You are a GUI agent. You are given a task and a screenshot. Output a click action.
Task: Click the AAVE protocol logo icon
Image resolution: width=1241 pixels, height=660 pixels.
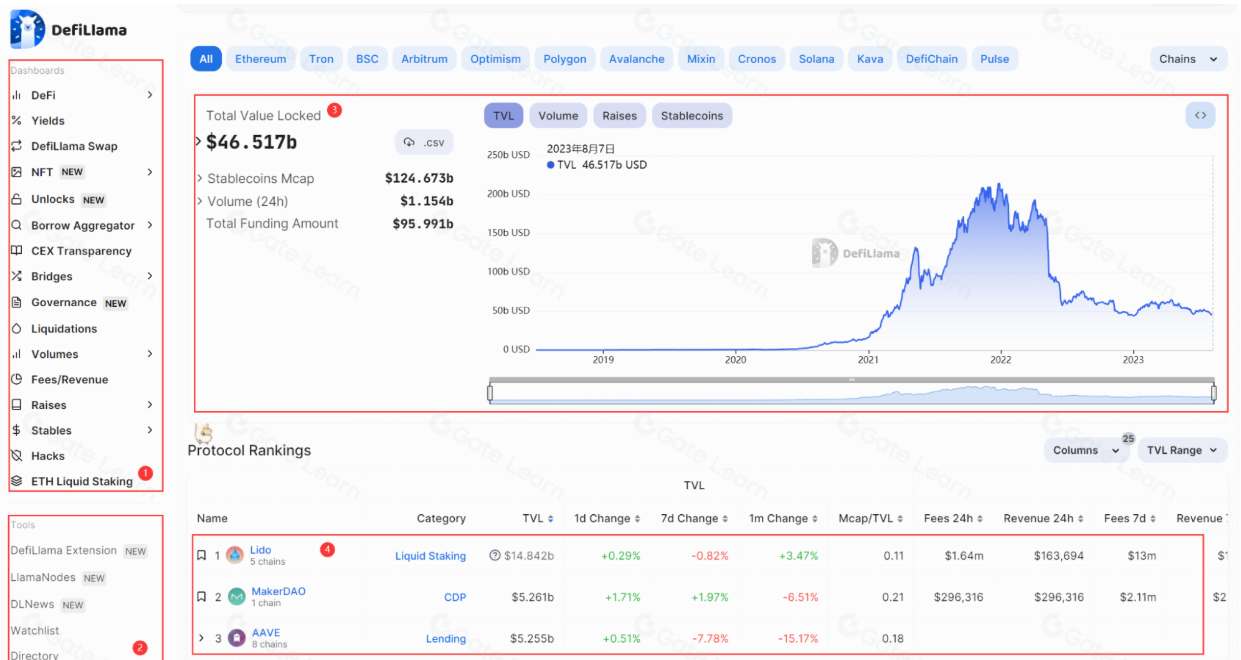tap(236, 638)
